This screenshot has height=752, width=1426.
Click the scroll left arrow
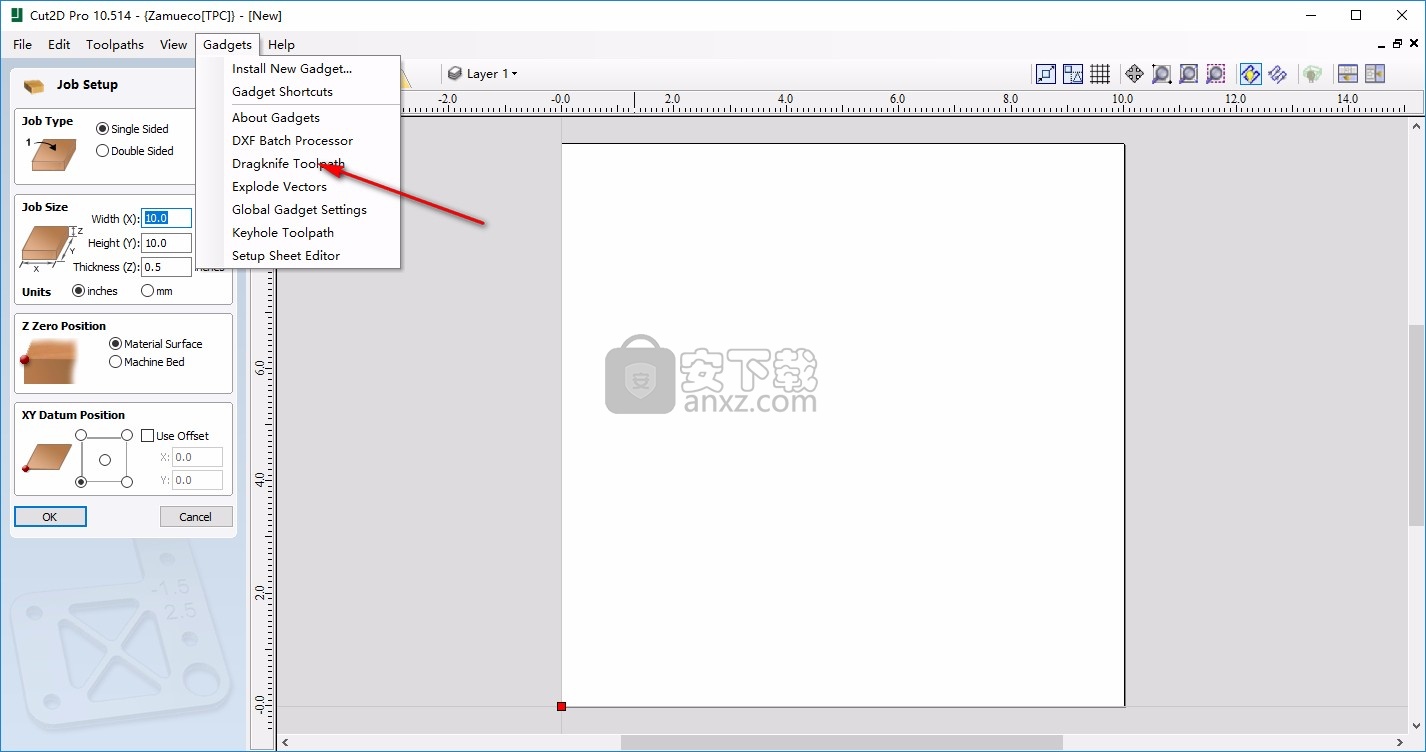(285, 742)
